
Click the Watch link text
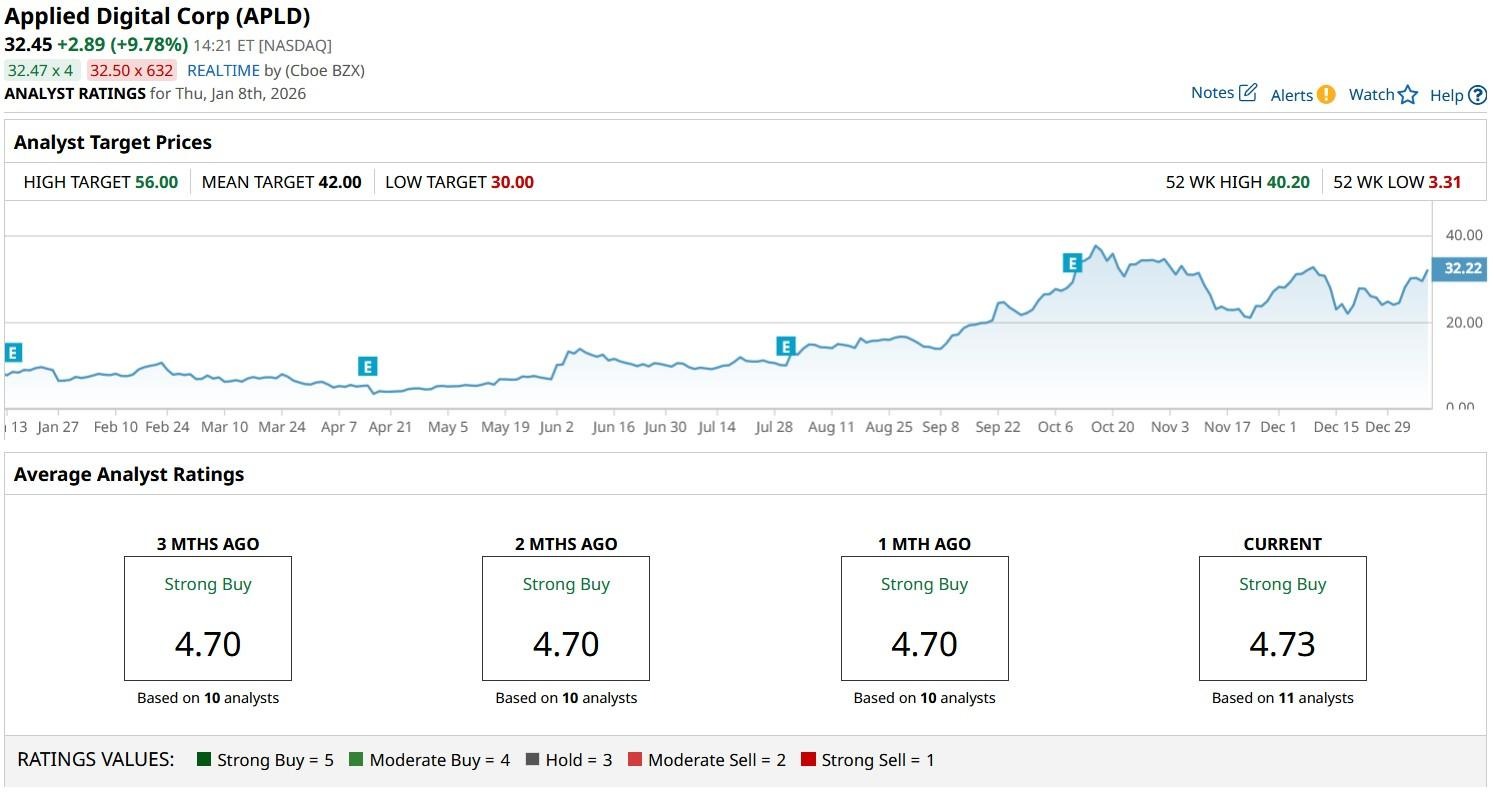tap(1371, 94)
